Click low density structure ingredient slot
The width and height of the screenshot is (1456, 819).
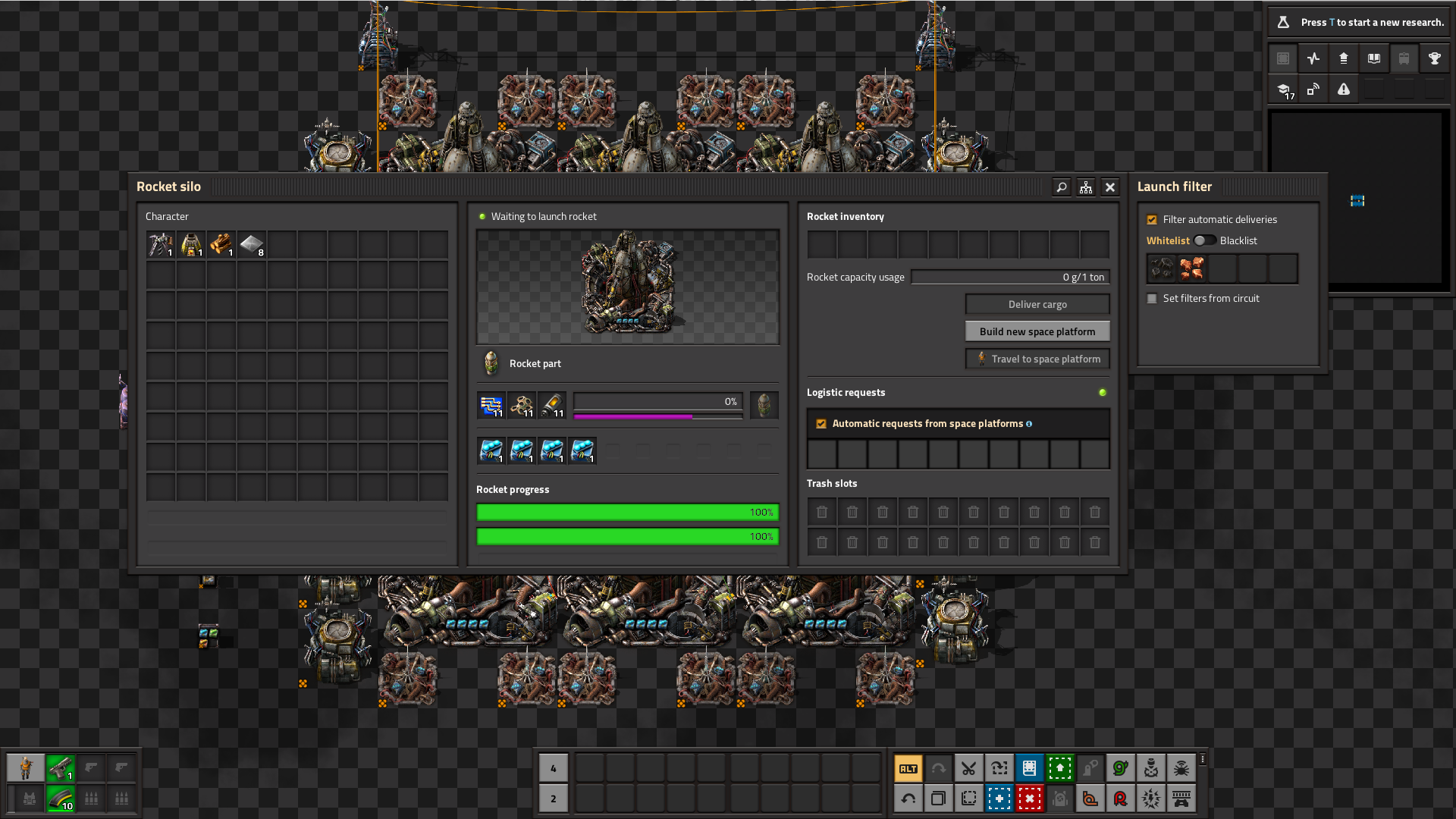coord(522,405)
